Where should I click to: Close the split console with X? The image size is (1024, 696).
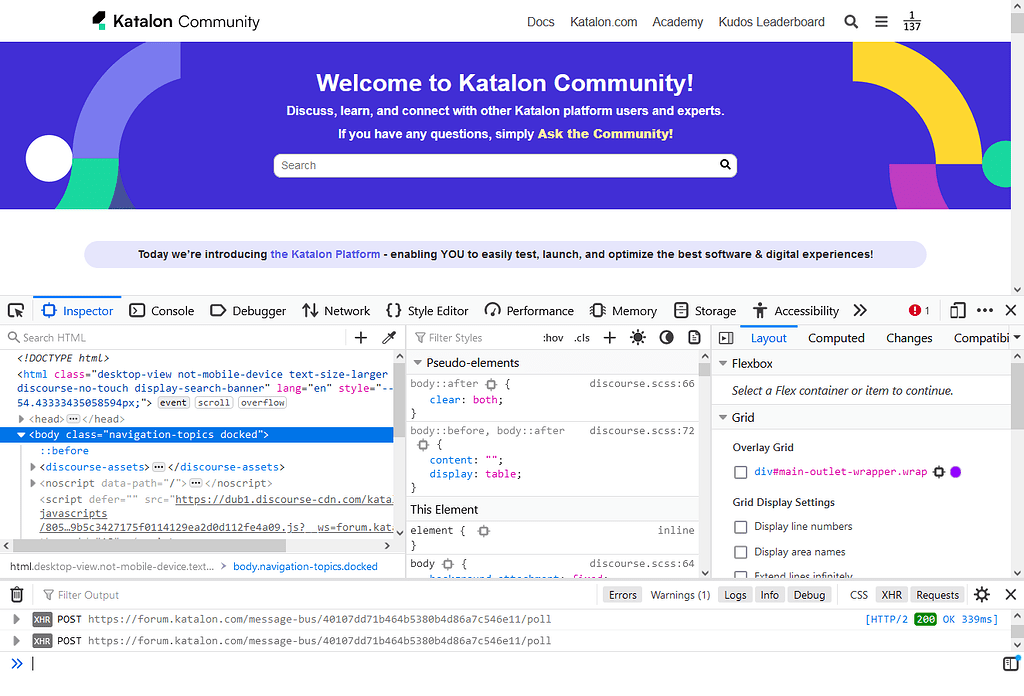point(1011,594)
